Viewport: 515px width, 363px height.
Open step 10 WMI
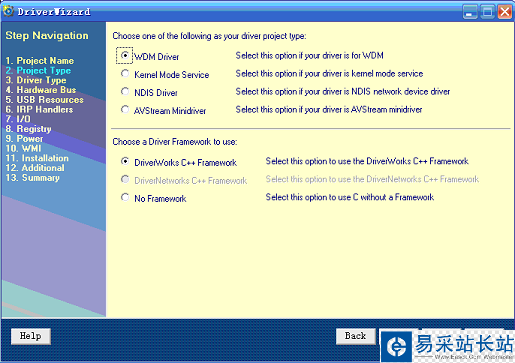[x=23, y=148]
